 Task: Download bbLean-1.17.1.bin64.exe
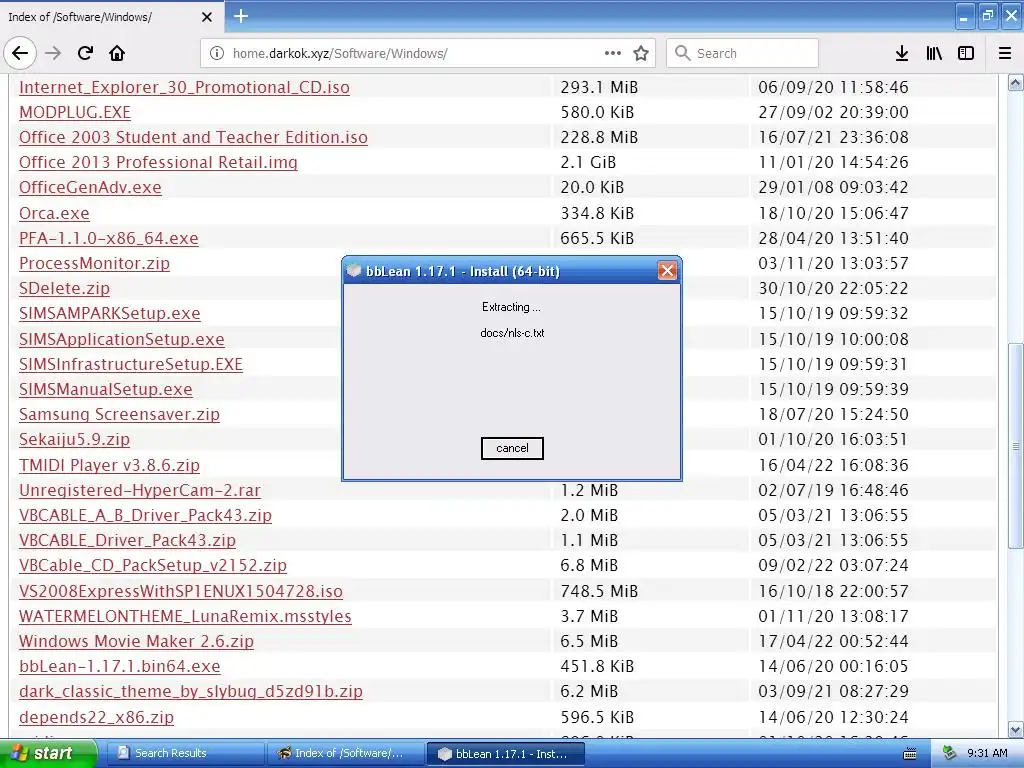click(x=120, y=666)
